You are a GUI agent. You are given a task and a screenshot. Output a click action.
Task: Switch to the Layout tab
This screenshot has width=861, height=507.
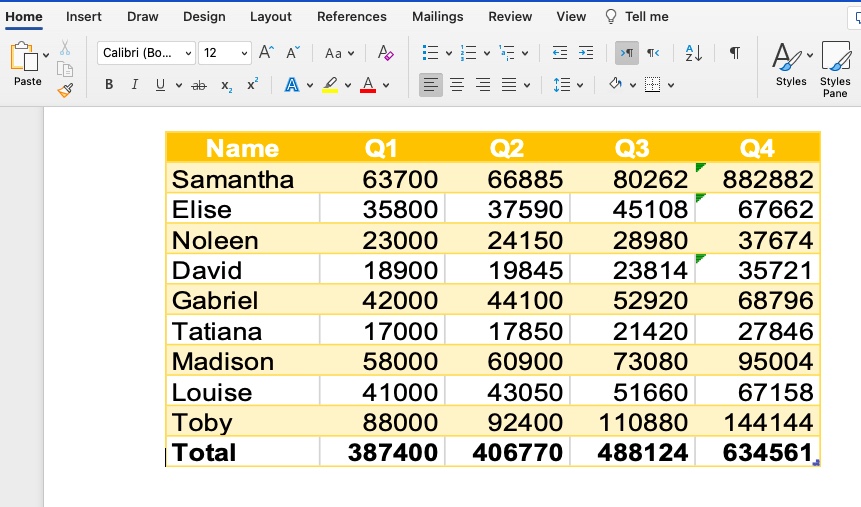pos(271,16)
